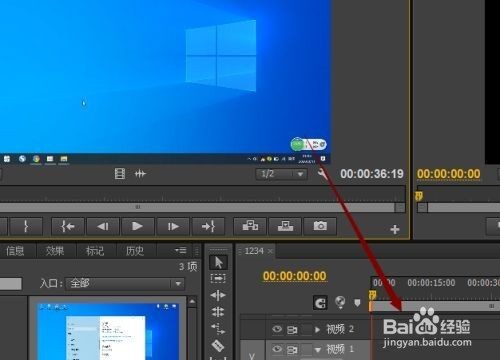500x360 pixels.
Task: Open the 入口 全部 dropdown
Action: (125, 284)
